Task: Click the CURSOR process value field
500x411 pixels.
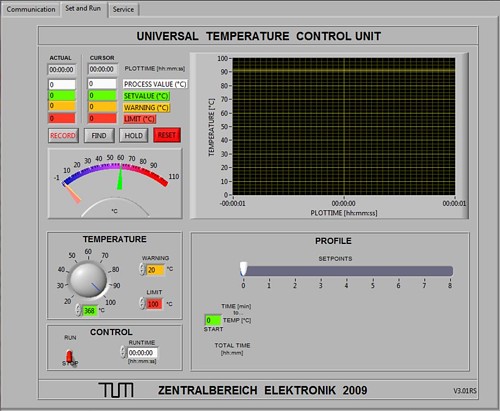Action: pyautogui.click(x=102, y=84)
